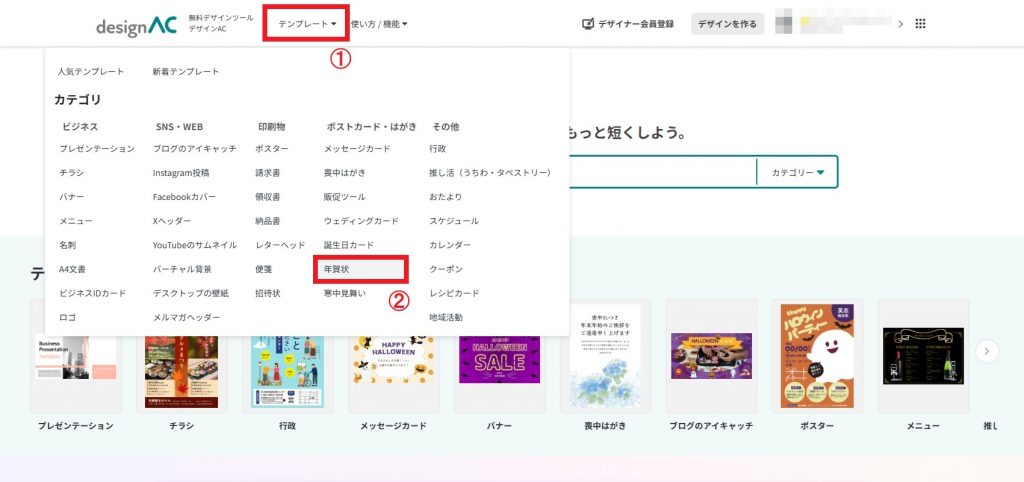Select YouTubeのサムネイル category
Screen dimensions: 1024x482
click(x=195, y=245)
